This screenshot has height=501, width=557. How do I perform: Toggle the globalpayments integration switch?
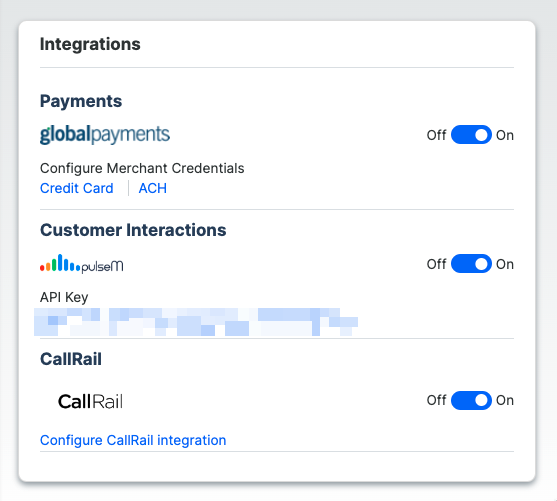tap(471, 135)
